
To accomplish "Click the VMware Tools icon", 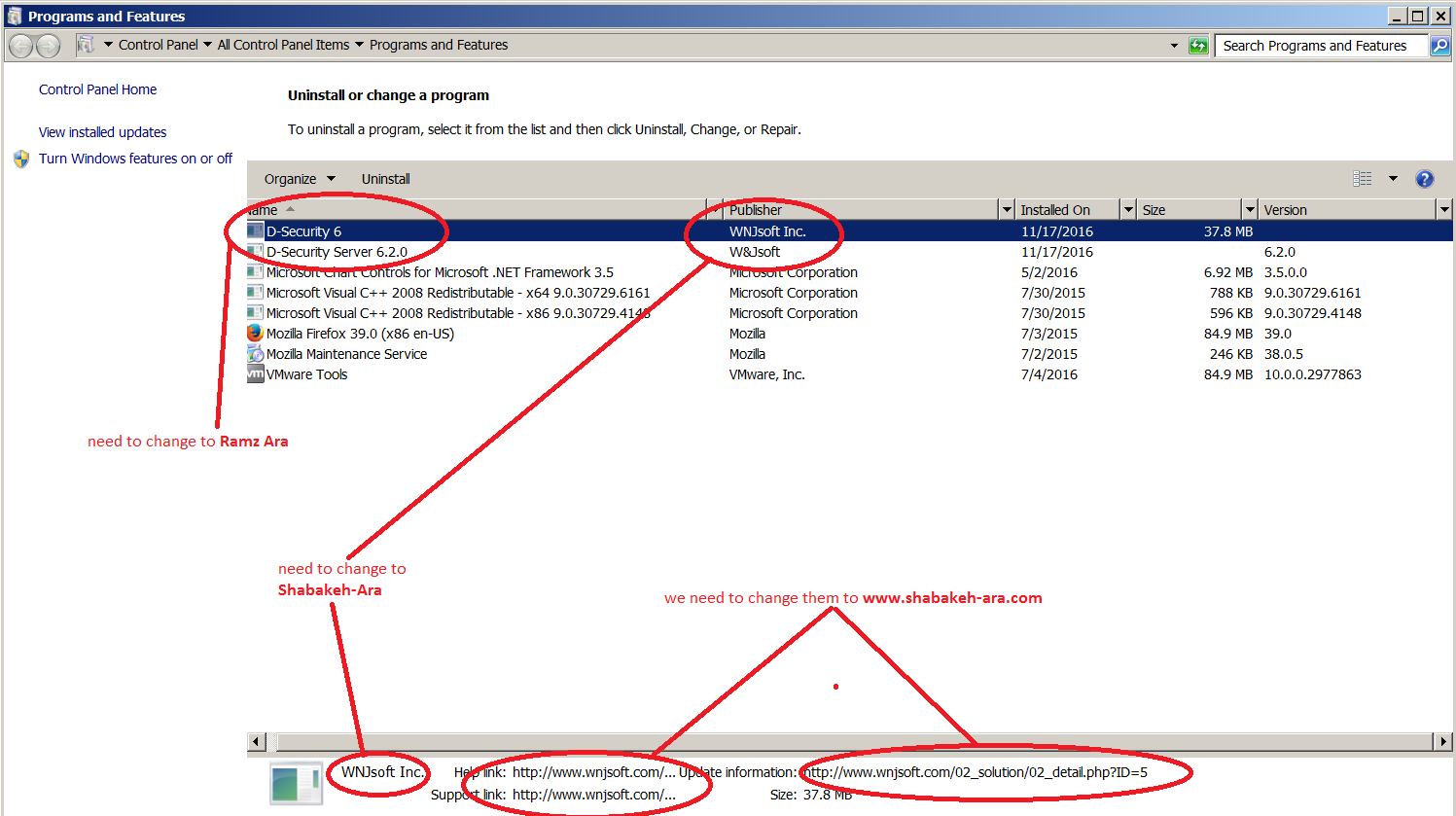I will (255, 374).
